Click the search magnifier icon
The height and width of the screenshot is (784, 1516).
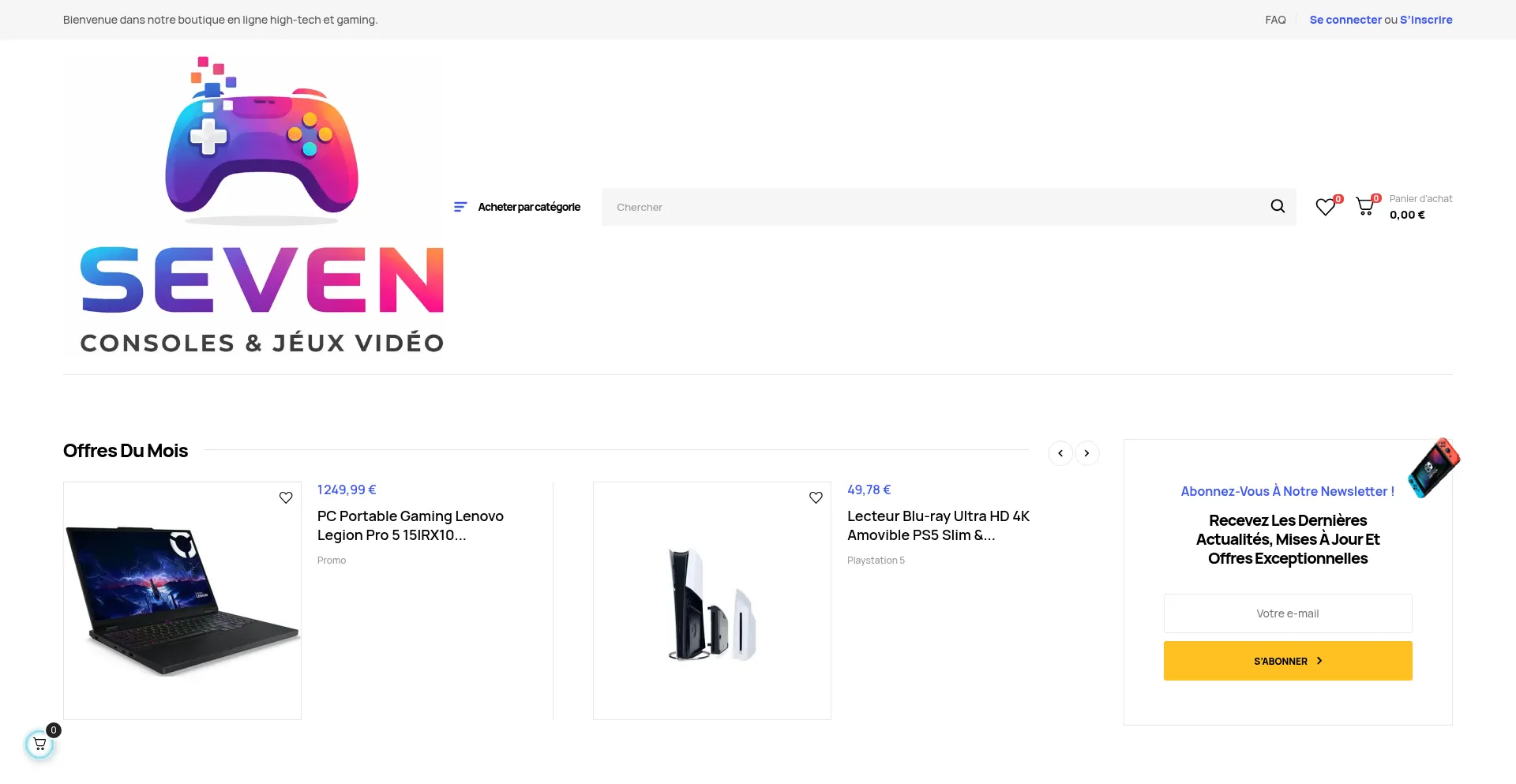(x=1278, y=207)
